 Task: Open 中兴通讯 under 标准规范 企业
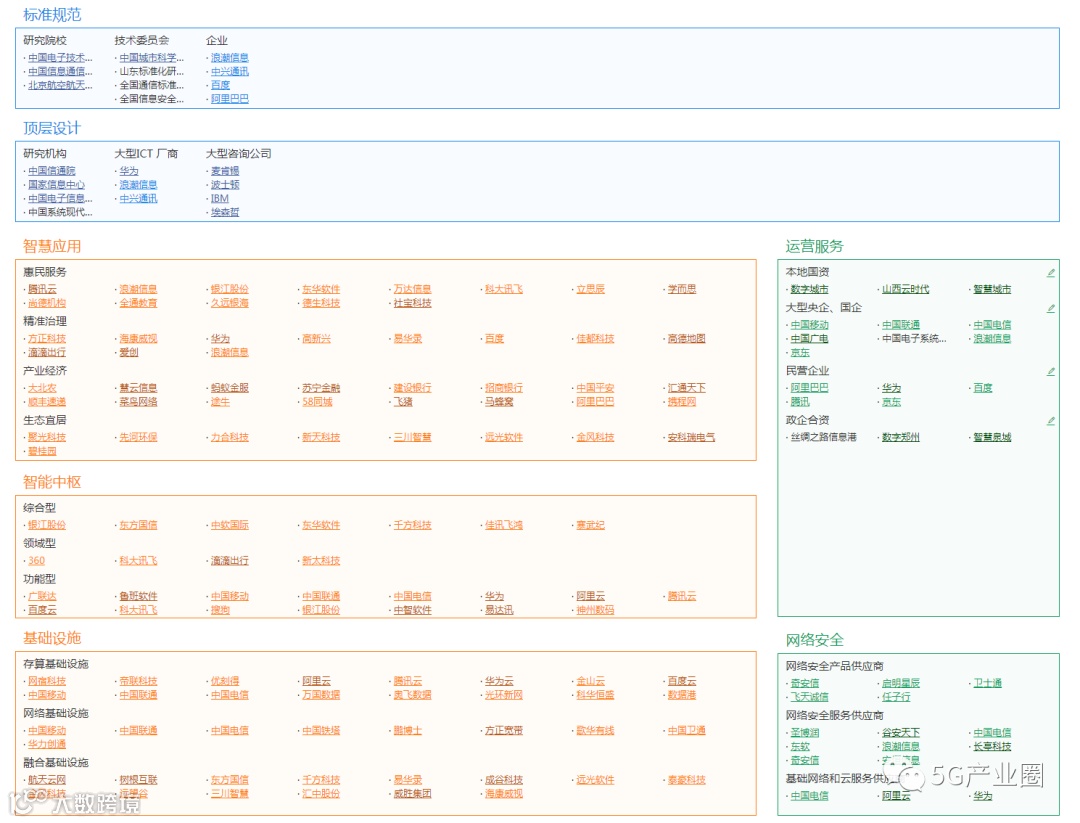(229, 72)
